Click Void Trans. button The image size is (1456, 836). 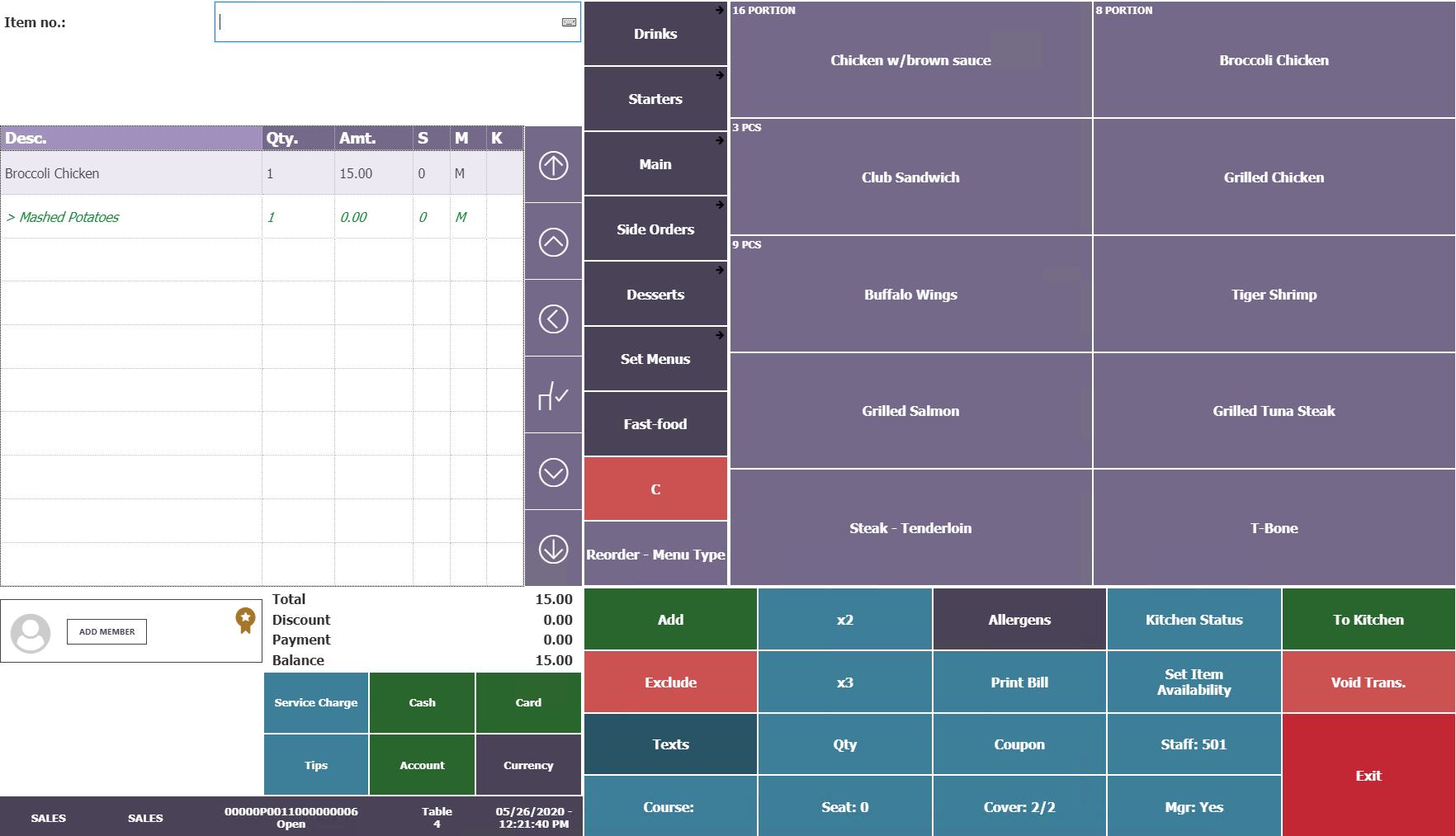pos(1369,682)
